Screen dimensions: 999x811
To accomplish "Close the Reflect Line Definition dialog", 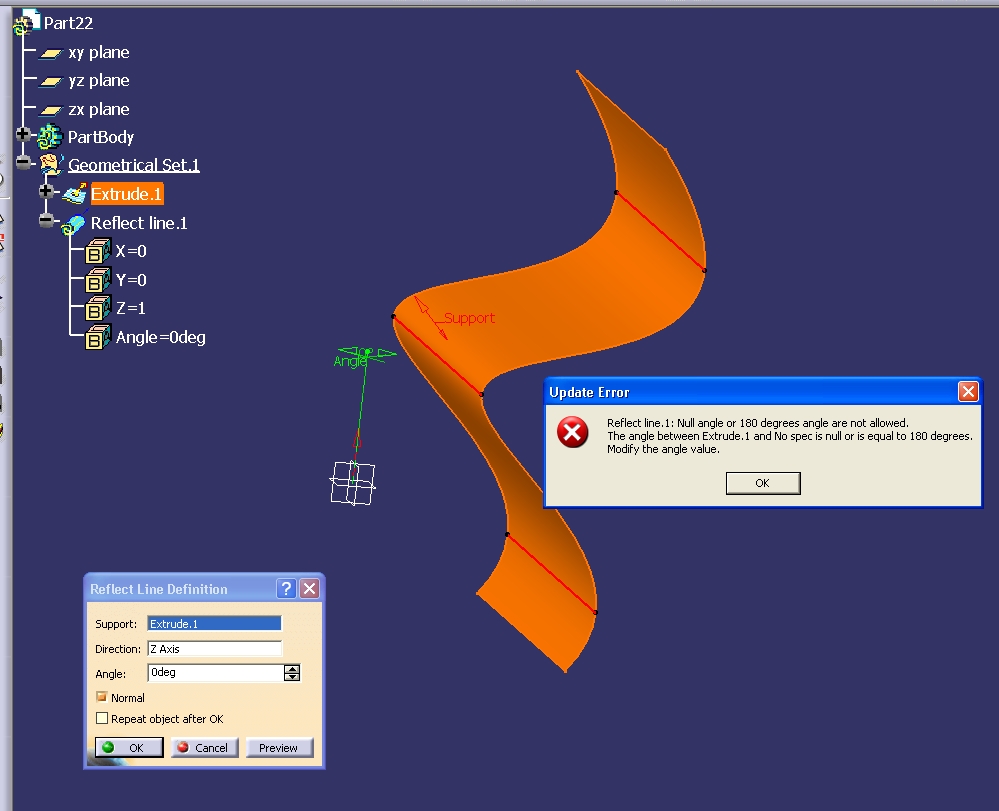I will pyautogui.click(x=310, y=588).
